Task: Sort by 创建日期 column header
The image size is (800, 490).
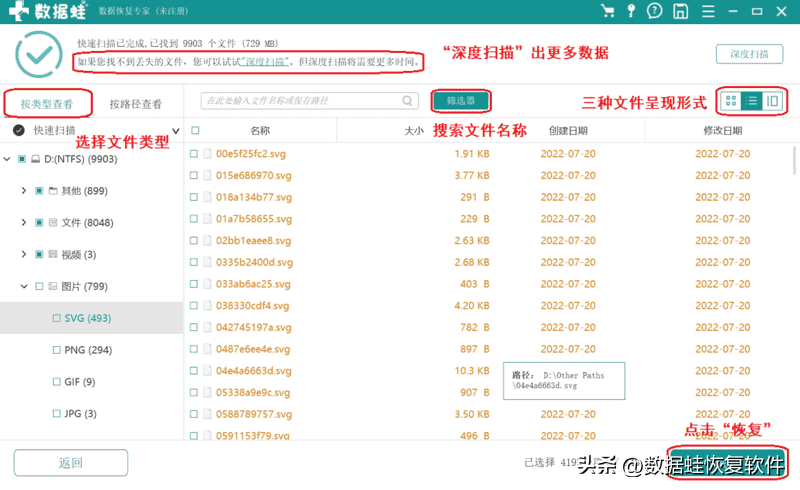Action: [x=568, y=131]
